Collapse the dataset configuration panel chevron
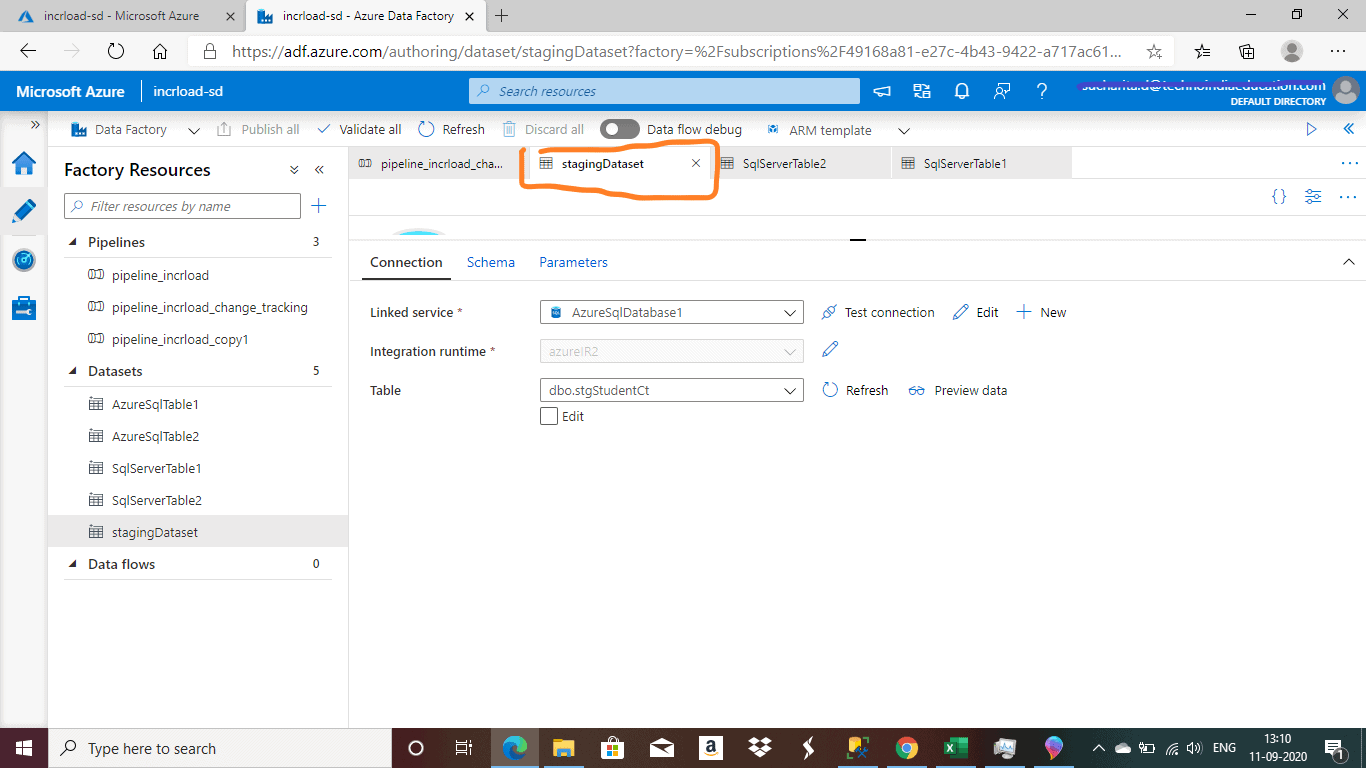Screen dimensions: 1366x768 (1348, 262)
